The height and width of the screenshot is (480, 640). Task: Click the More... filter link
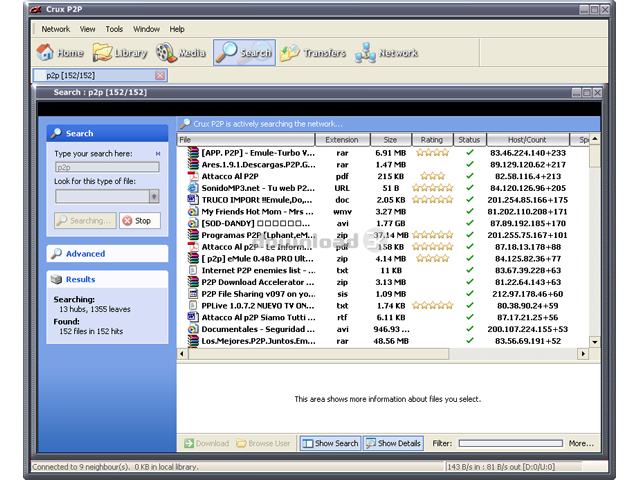tap(581, 443)
